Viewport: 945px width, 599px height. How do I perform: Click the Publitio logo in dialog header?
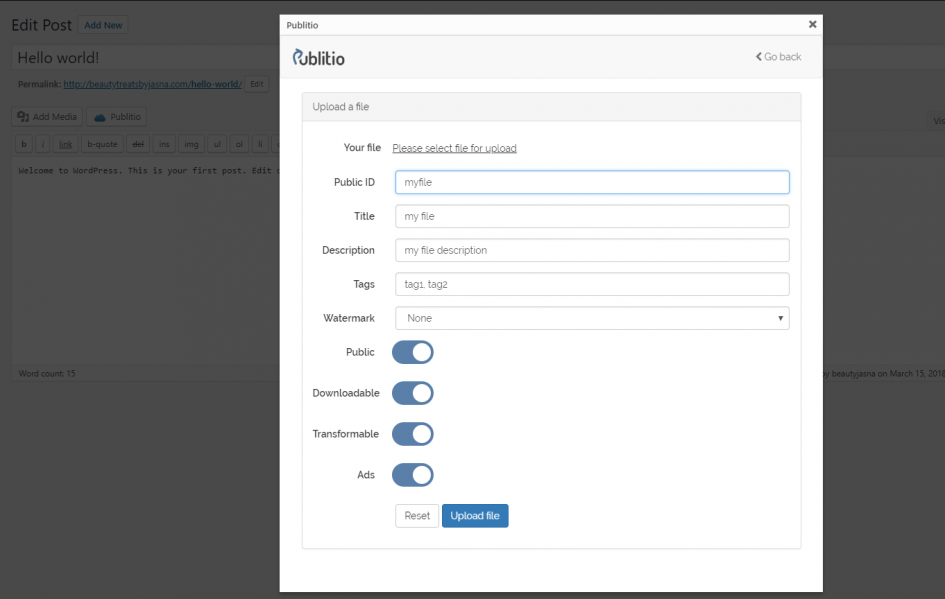click(318, 57)
